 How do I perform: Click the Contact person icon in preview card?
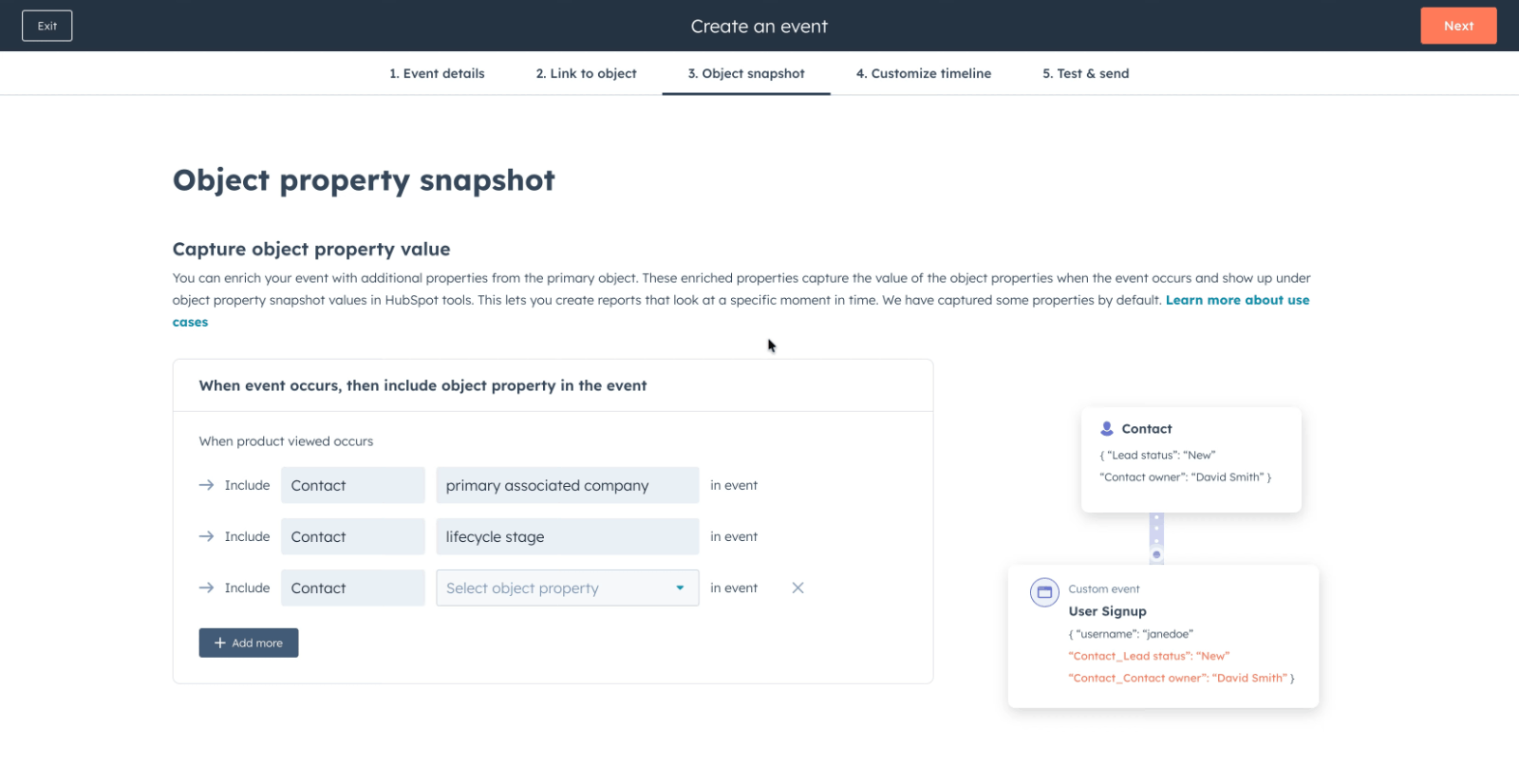tap(1107, 429)
